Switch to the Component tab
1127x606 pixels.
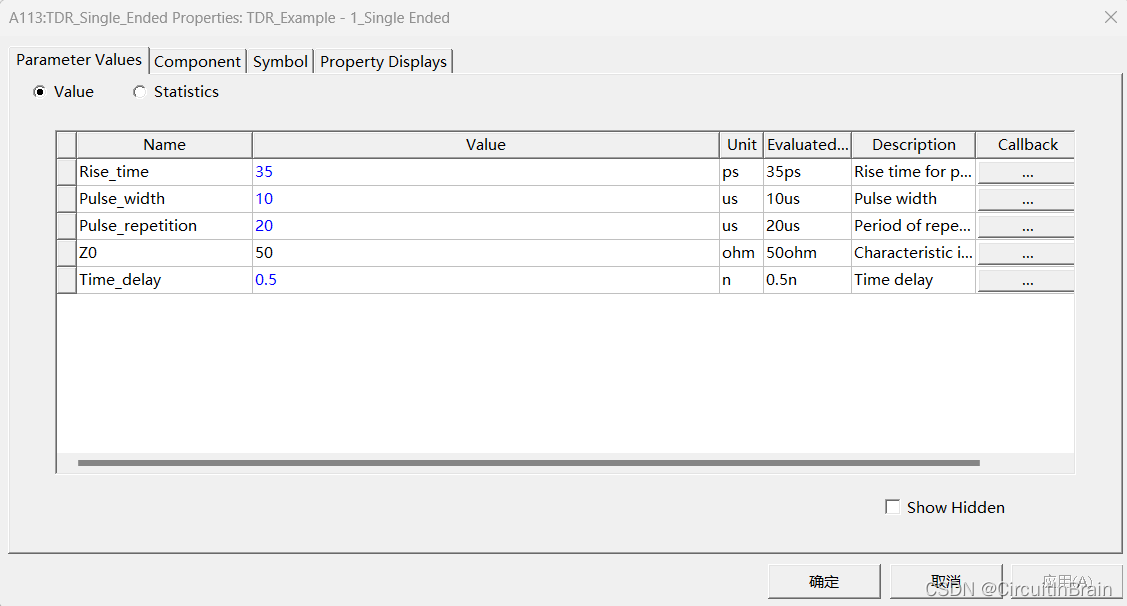[197, 62]
